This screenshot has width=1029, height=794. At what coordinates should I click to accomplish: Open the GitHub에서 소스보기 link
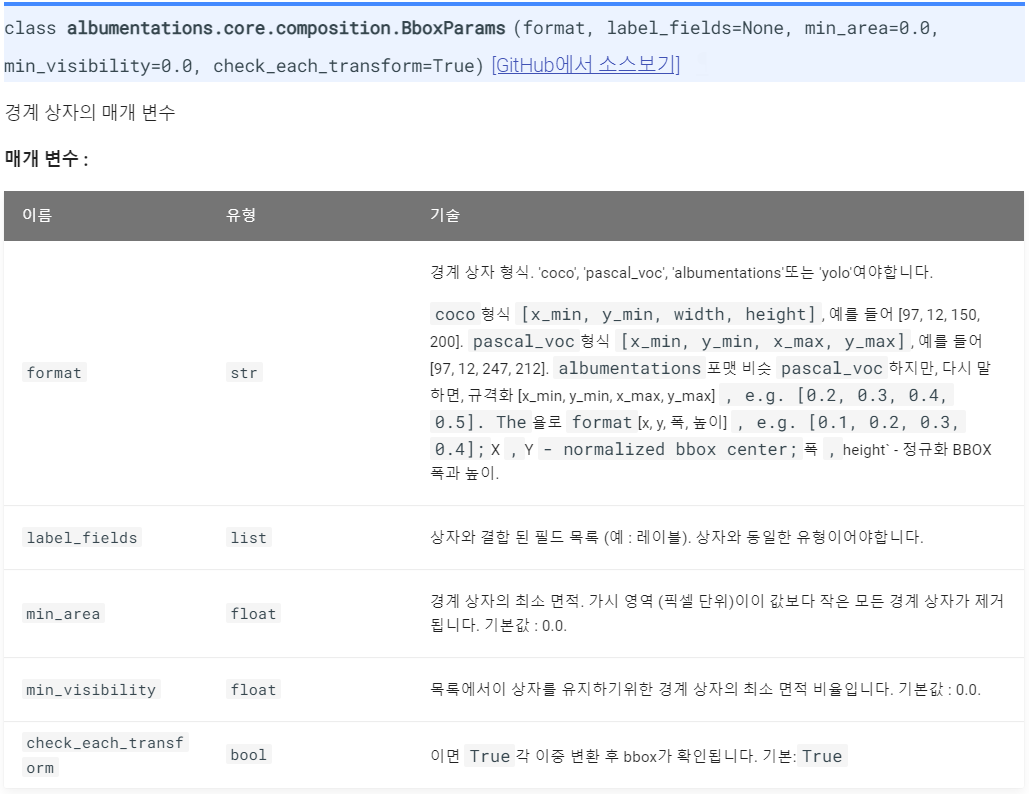pos(585,66)
